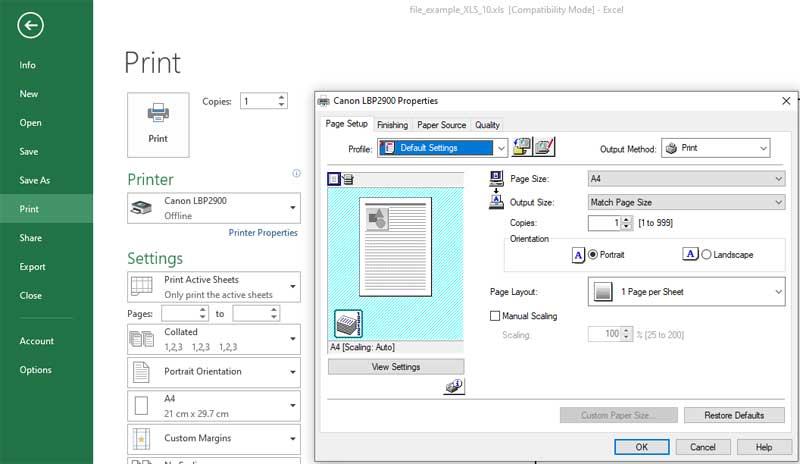Click the page preview mode icon above the preview
This screenshot has width=800, height=464.
click(x=334, y=179)
